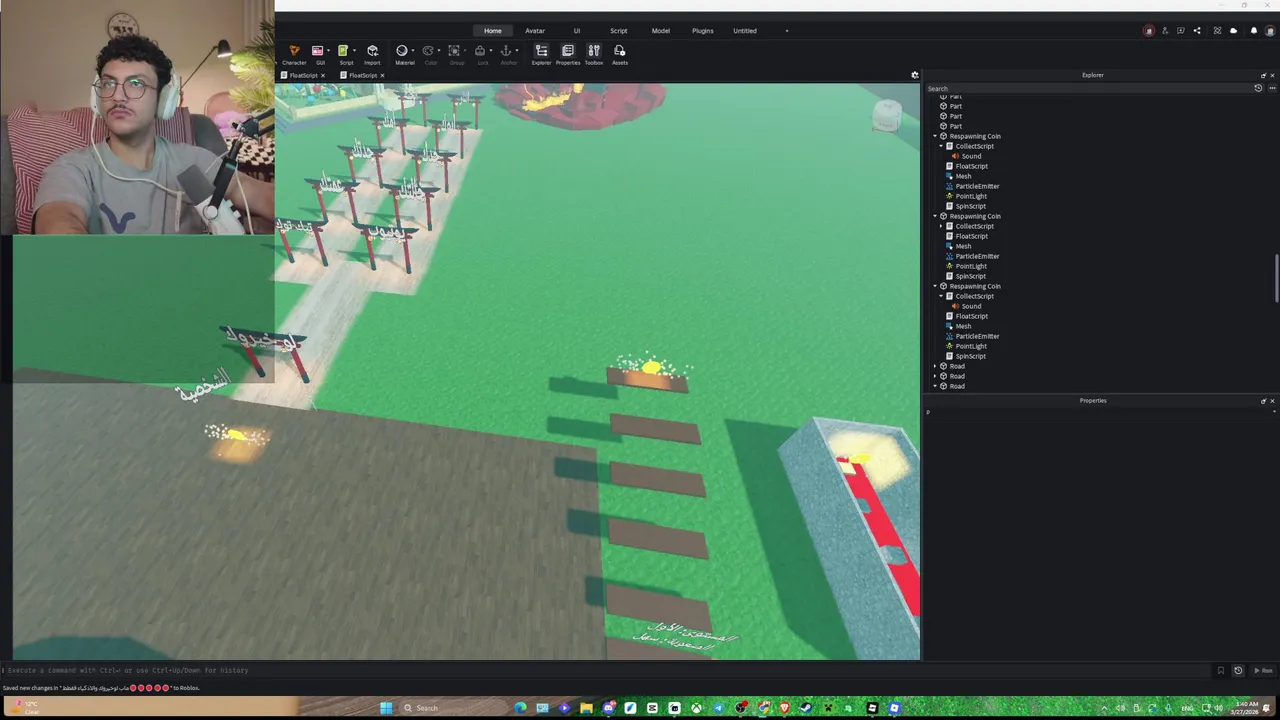The image size is (1280, 720).
Task: Open the Lock dropdown arrow
Action: (491, 51)
